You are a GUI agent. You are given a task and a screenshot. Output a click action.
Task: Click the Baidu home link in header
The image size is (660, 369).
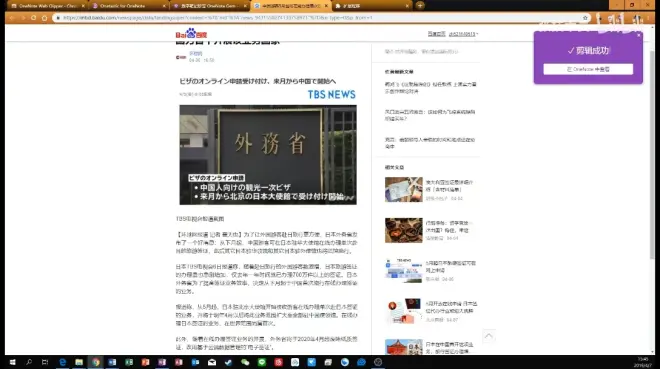tap(436, 34)
